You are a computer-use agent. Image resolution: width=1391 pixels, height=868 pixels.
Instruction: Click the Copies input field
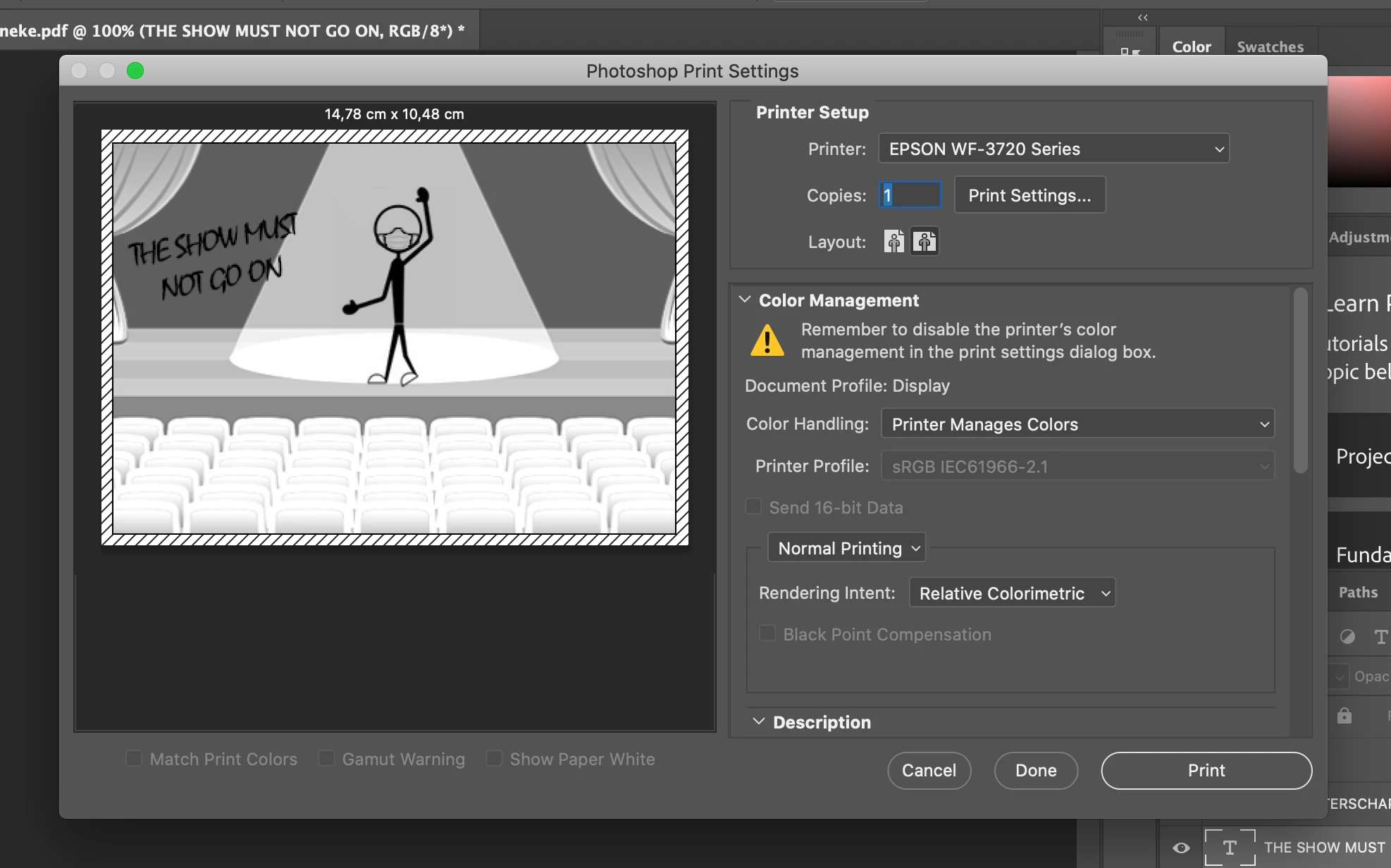pyautogui.click(x=910, y=195)
